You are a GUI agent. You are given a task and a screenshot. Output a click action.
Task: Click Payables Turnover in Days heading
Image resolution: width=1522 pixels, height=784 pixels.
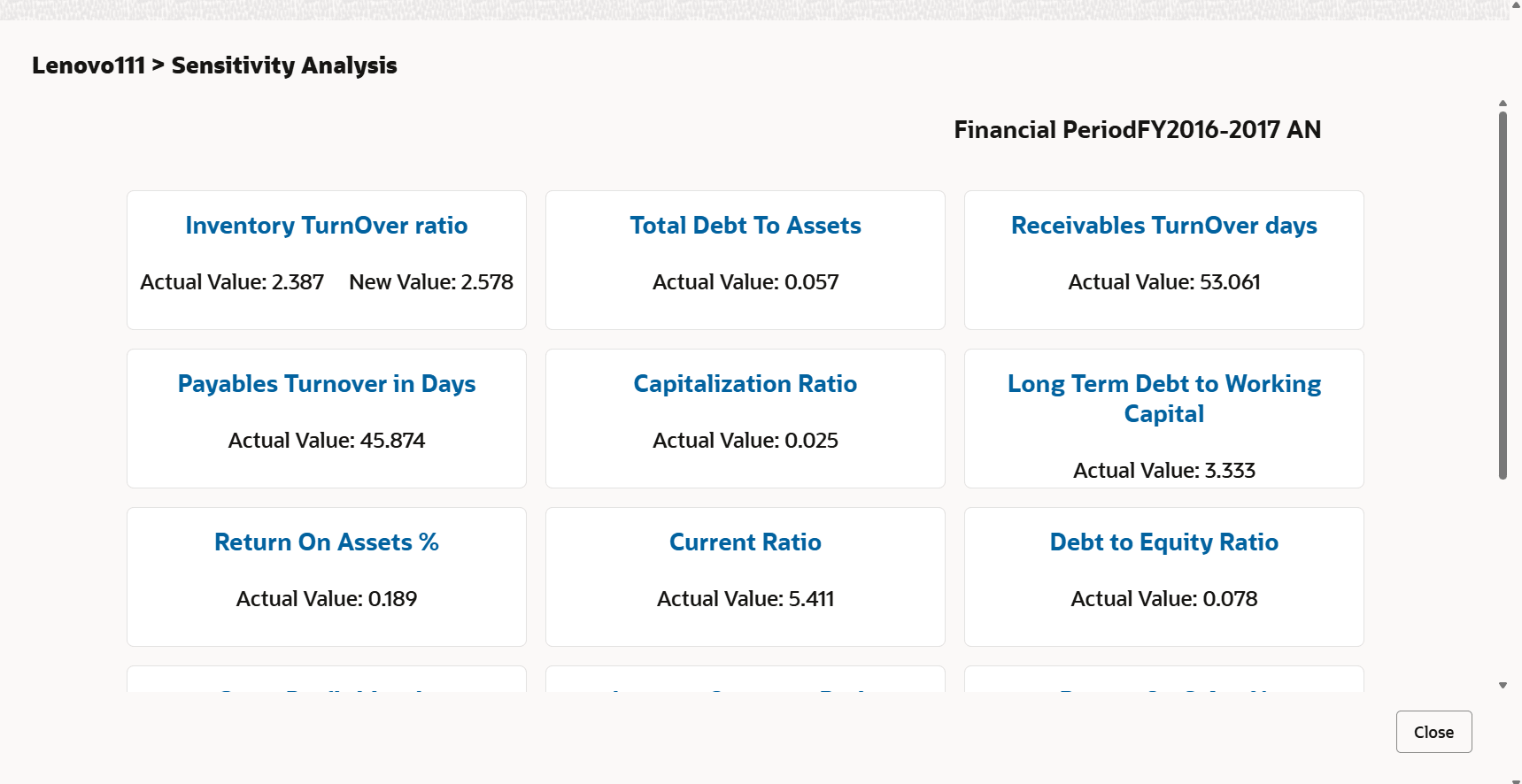[x=327, y=384]
